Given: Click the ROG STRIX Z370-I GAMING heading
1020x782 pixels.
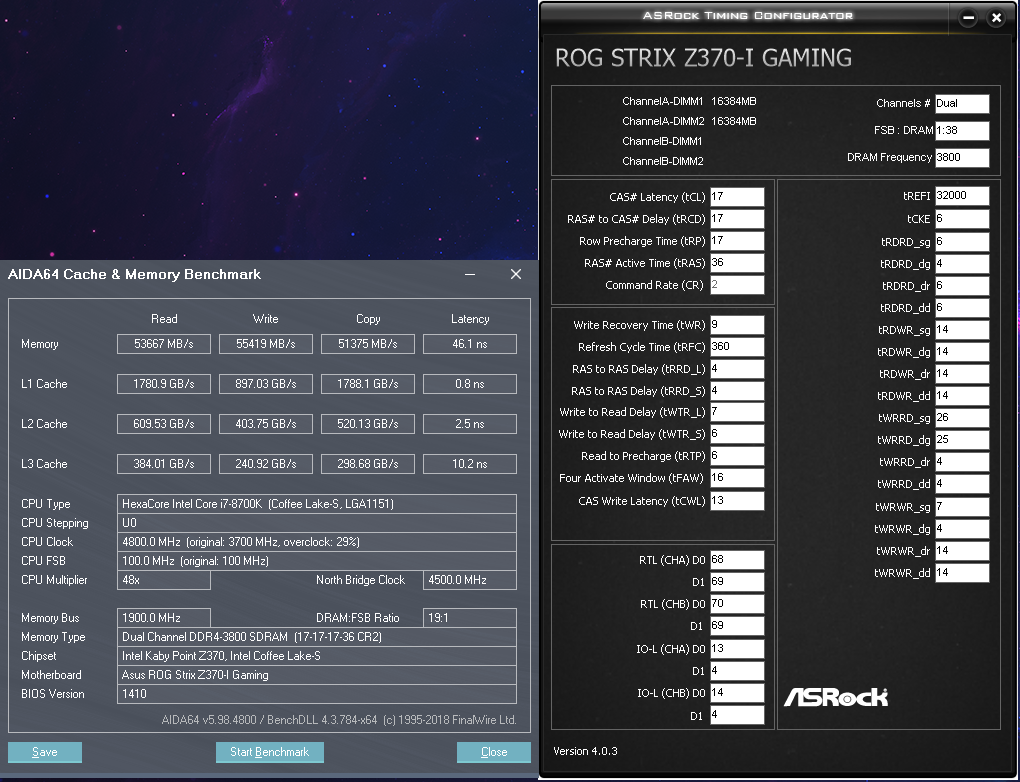Looking at the screenshot, I should [703, 58].
